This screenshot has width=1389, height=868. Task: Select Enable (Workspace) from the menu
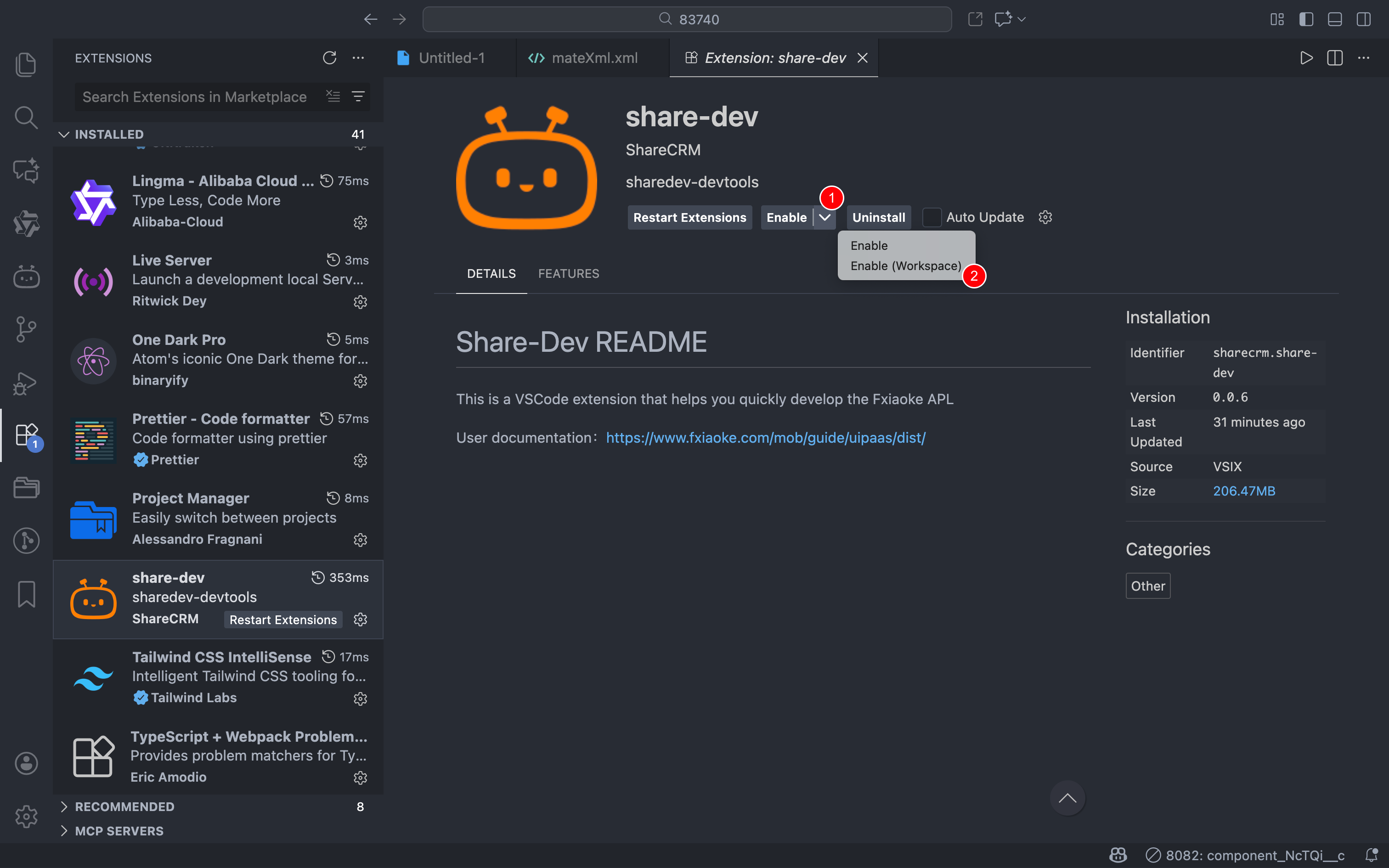click(906, 266)
